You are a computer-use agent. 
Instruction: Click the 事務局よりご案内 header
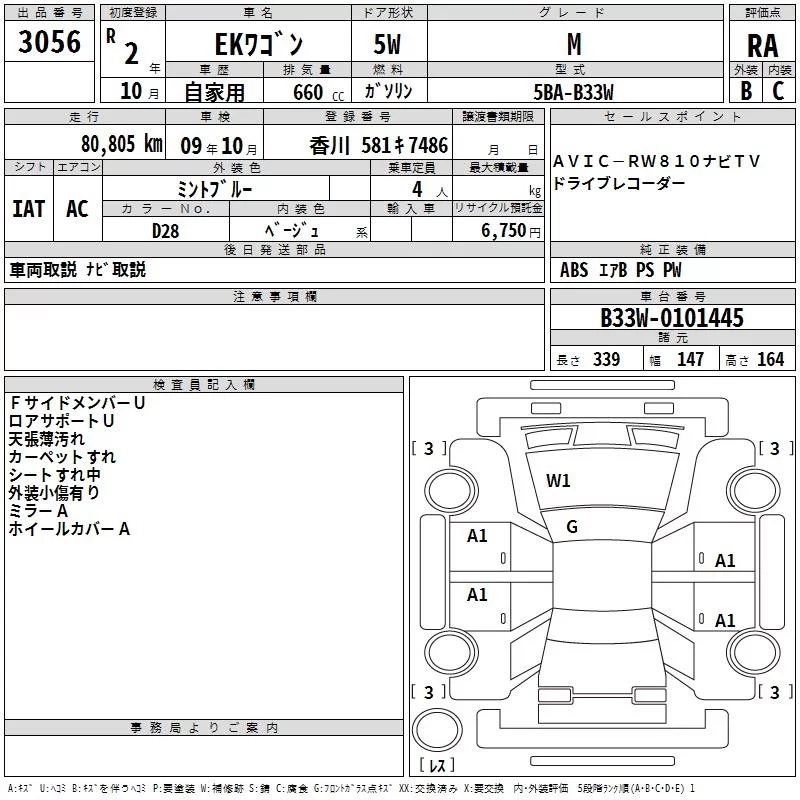(x=204, y=728)
